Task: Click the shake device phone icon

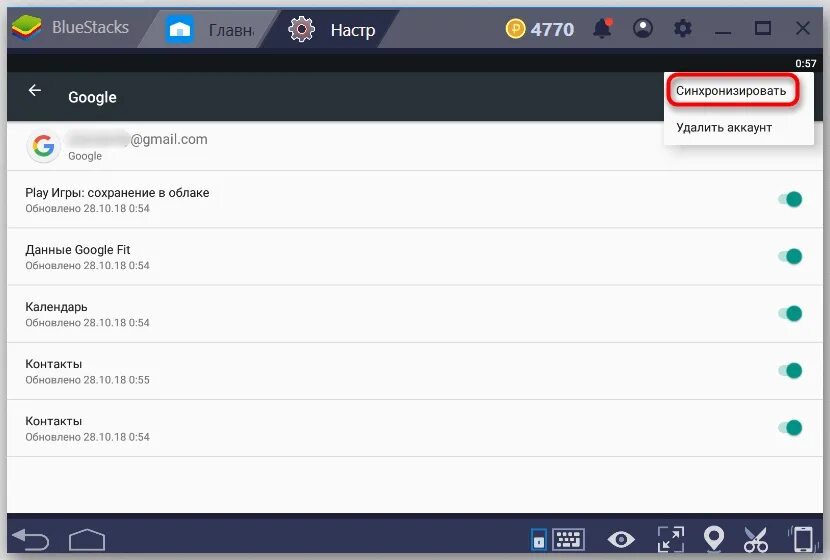Action: [x=801, y=539]
